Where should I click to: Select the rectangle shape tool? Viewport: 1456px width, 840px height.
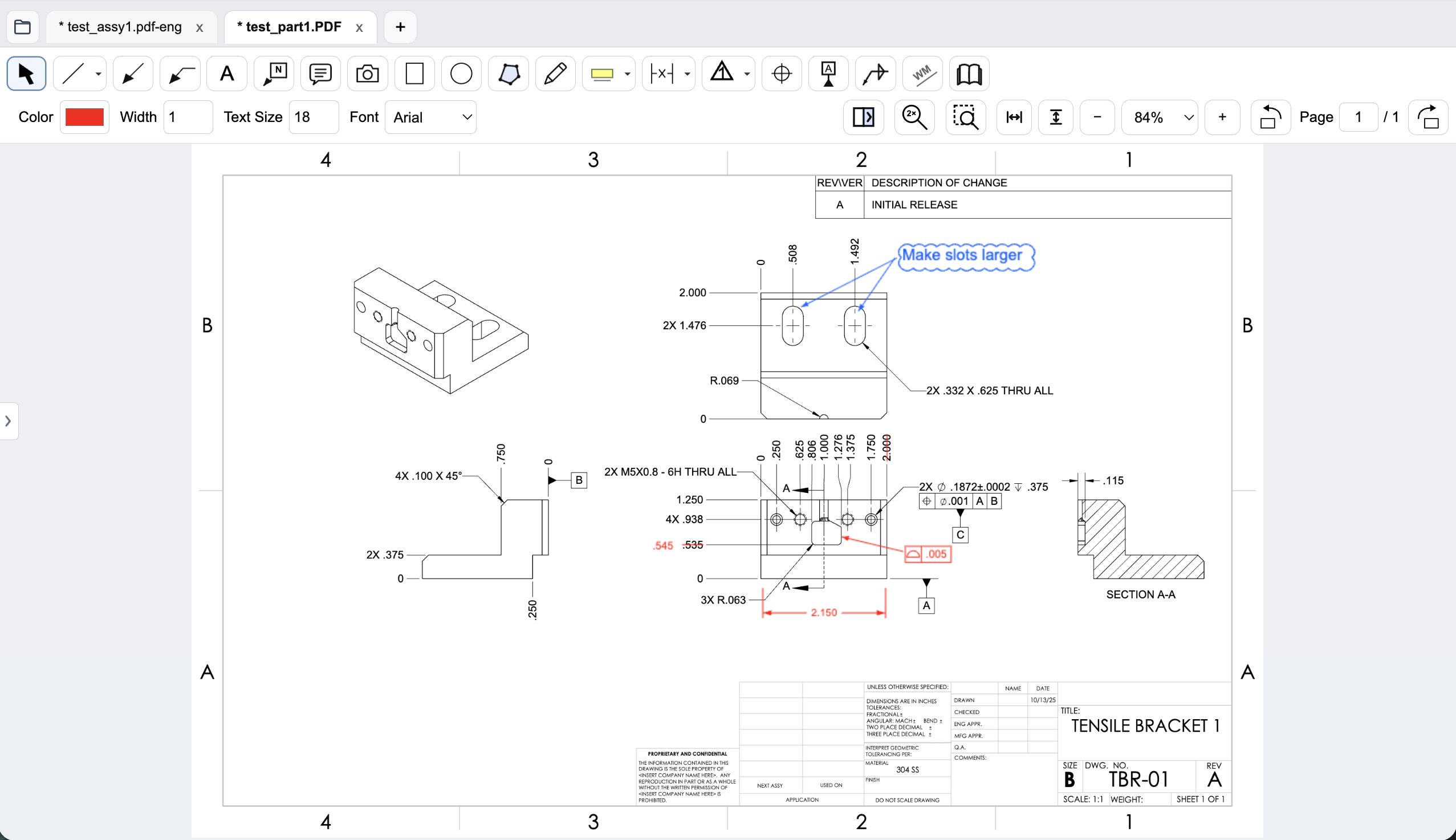[414, 74]
